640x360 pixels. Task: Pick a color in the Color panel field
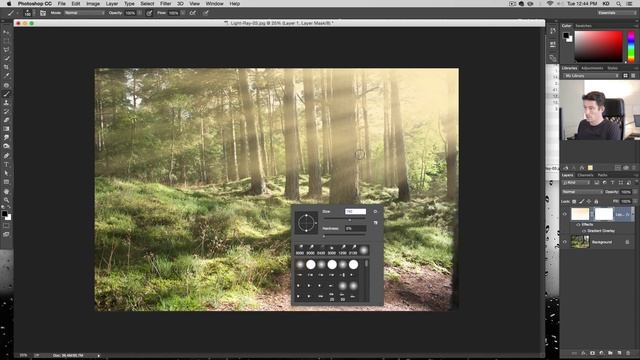pyautogui.click(x=598, y=47)
